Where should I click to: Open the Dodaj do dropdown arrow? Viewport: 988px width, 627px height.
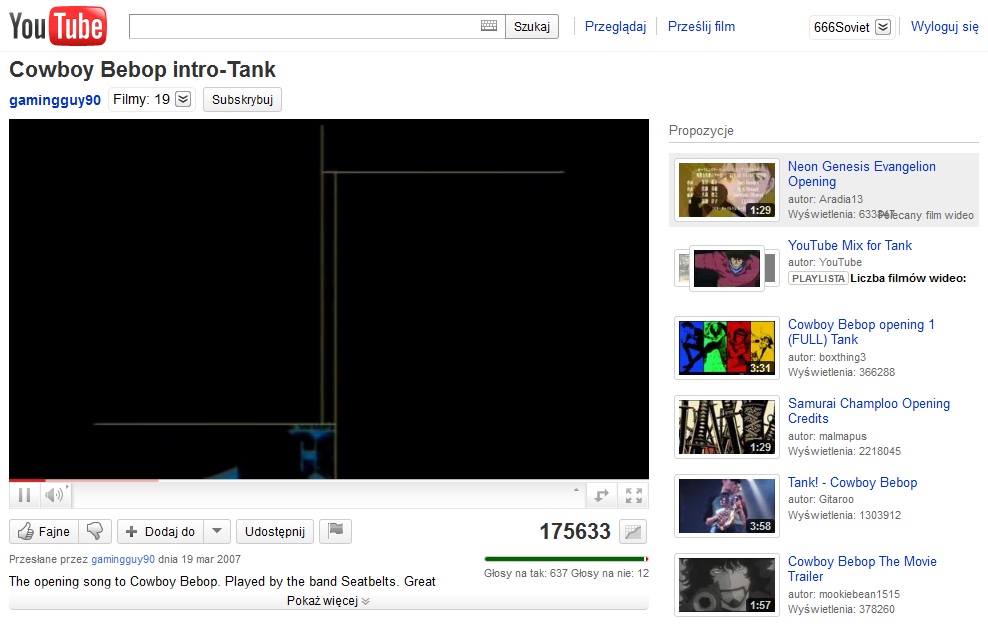tap(218, 532)
